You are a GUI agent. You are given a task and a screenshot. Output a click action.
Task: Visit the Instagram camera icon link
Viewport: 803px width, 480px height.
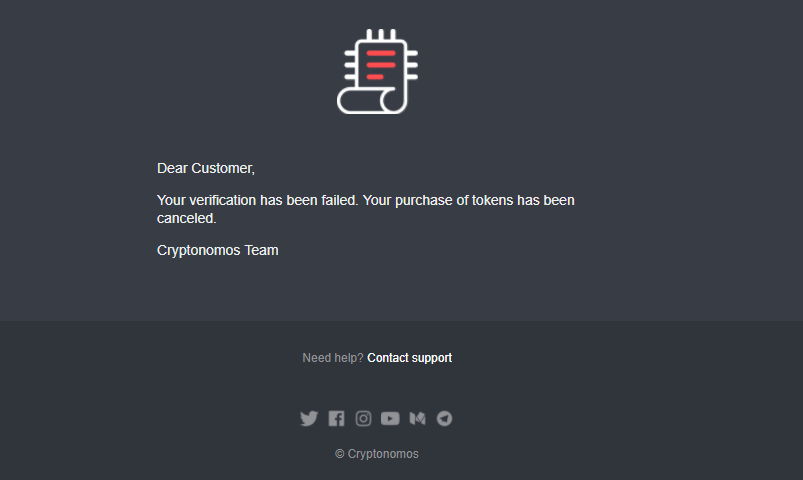coord(363,419)
